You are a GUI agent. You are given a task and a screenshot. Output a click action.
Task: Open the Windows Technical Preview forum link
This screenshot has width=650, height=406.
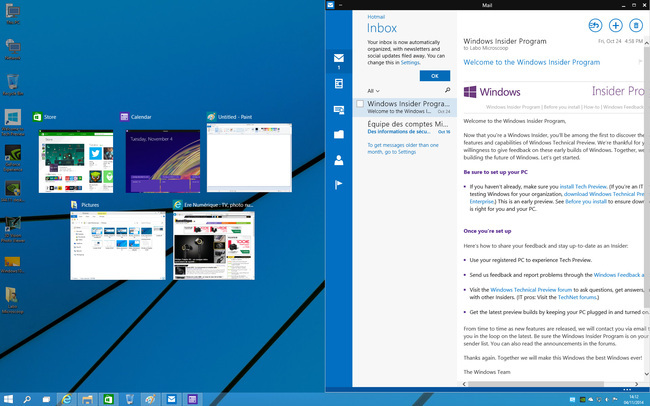pos(531,290)
